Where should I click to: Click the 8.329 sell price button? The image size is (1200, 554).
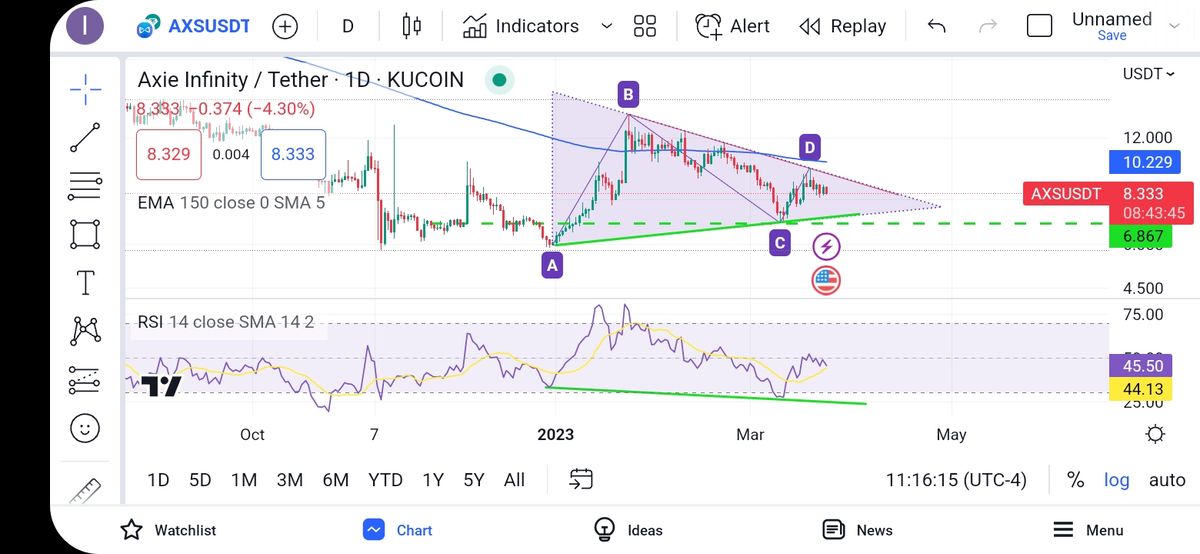168,155
